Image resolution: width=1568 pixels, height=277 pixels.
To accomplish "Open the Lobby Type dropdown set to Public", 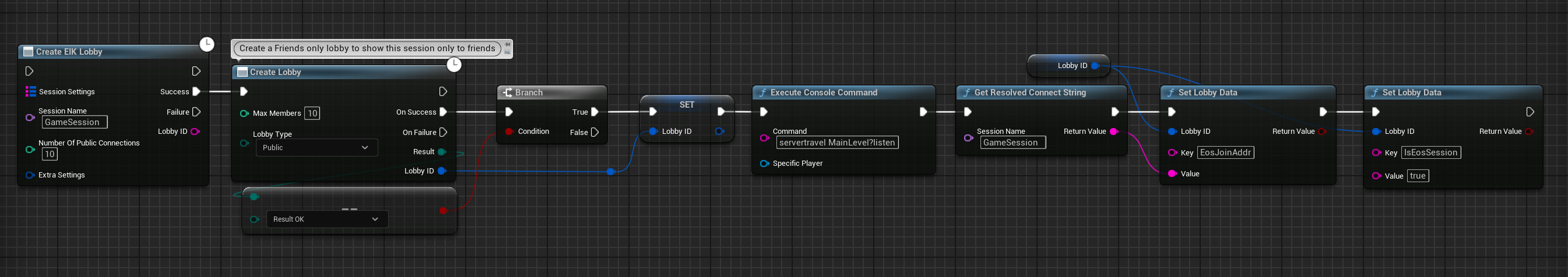I will (x=316, y=148).
